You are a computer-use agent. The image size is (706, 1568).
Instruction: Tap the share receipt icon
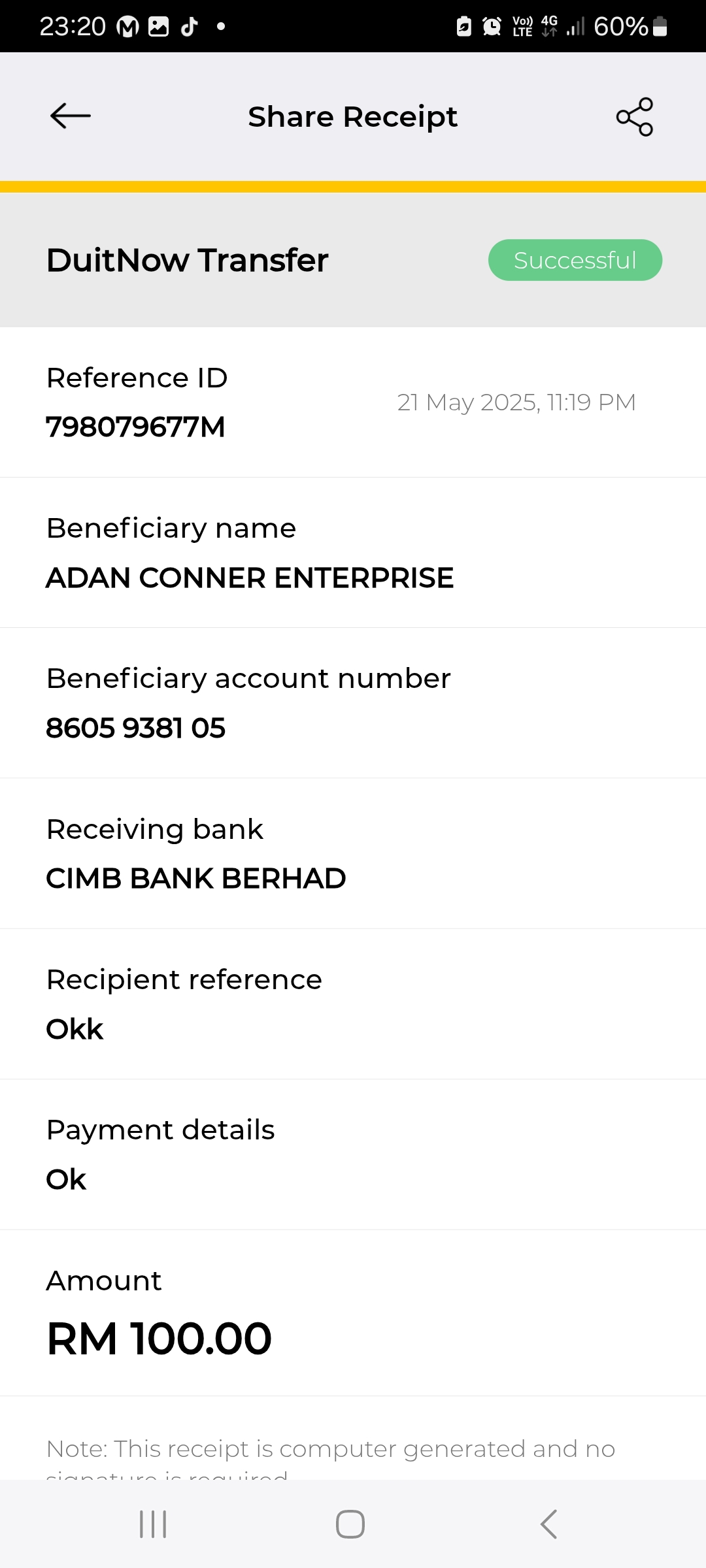[634, 117]
